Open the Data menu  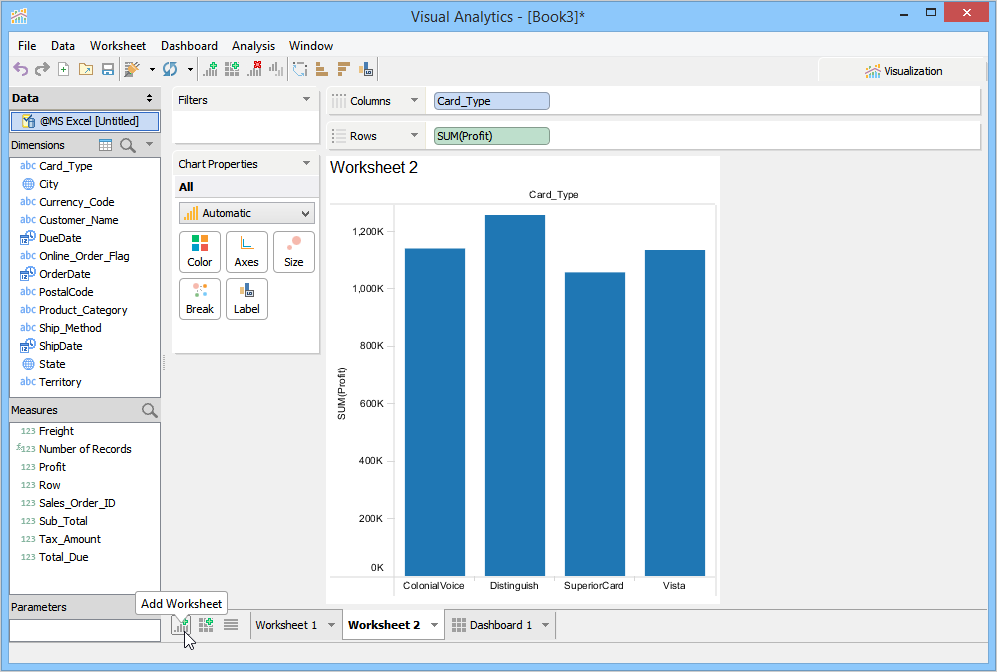coord(63,46)
